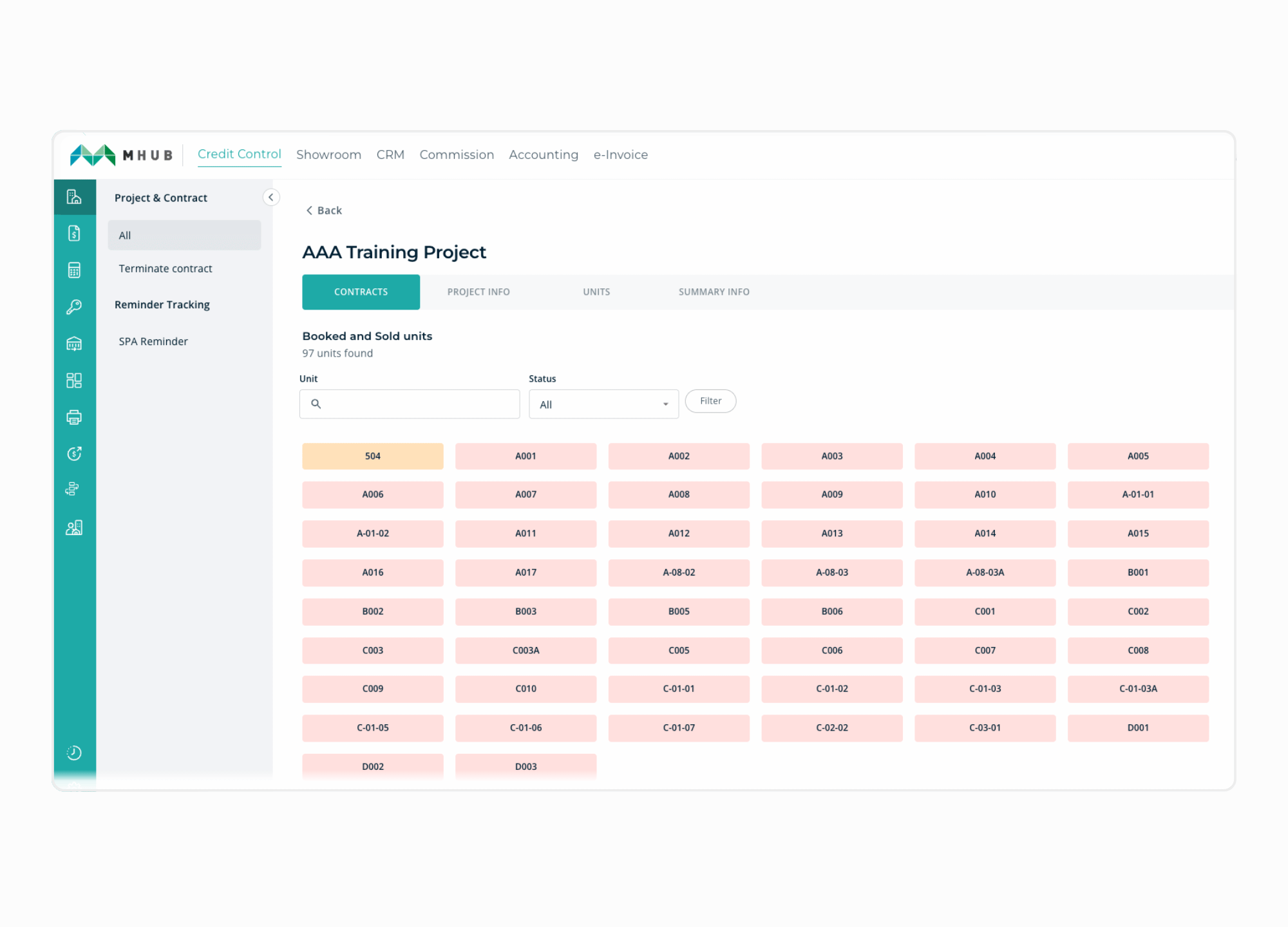Open SPA Reminder in side panel
This screenshot has width=1288, height=927.
pyautogui.click(x=153, y=341)
